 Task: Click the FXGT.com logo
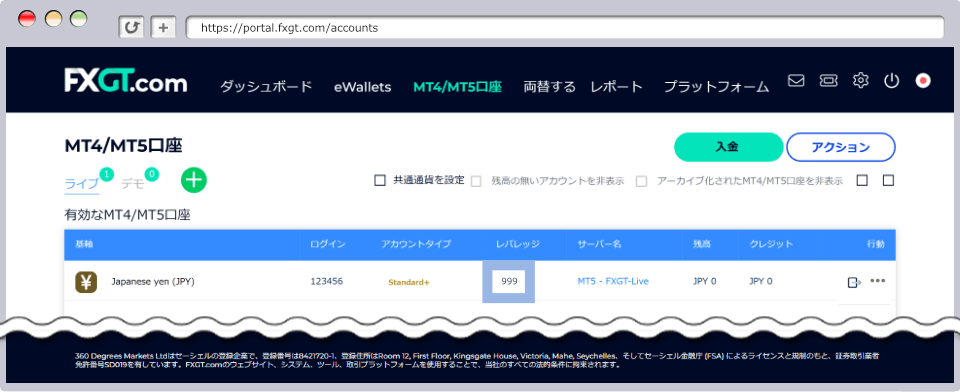pos(126,81)
